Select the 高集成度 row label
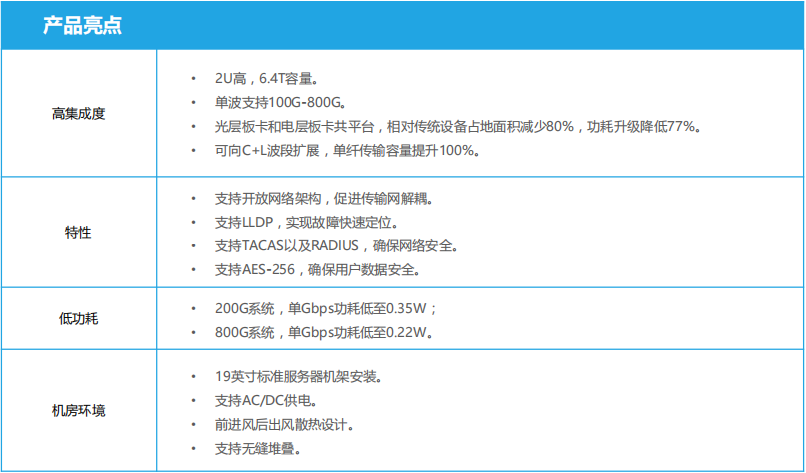Image resolution: width=806 pixels, height=473 pixels. [x=78, y=113]
